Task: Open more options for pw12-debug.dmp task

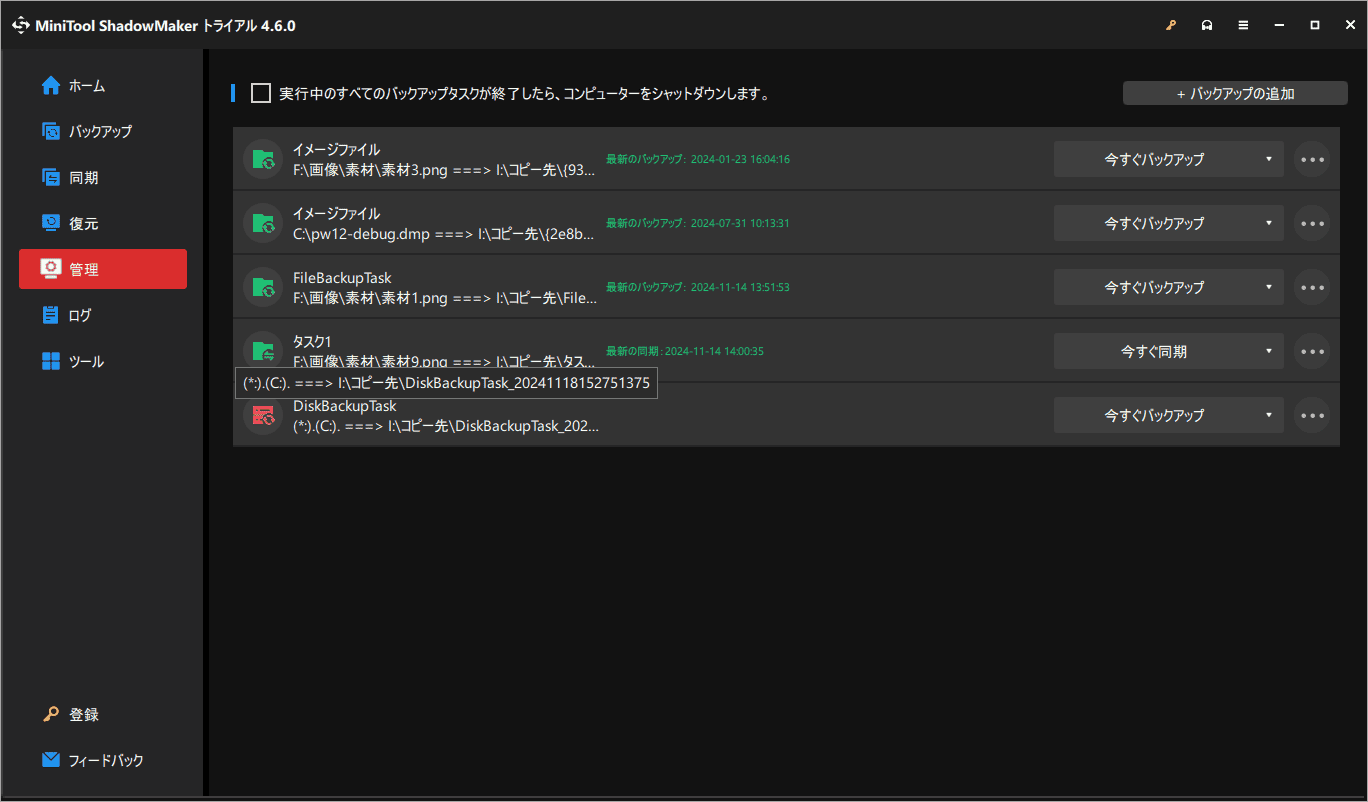Action: click(x=1312, y=223)
